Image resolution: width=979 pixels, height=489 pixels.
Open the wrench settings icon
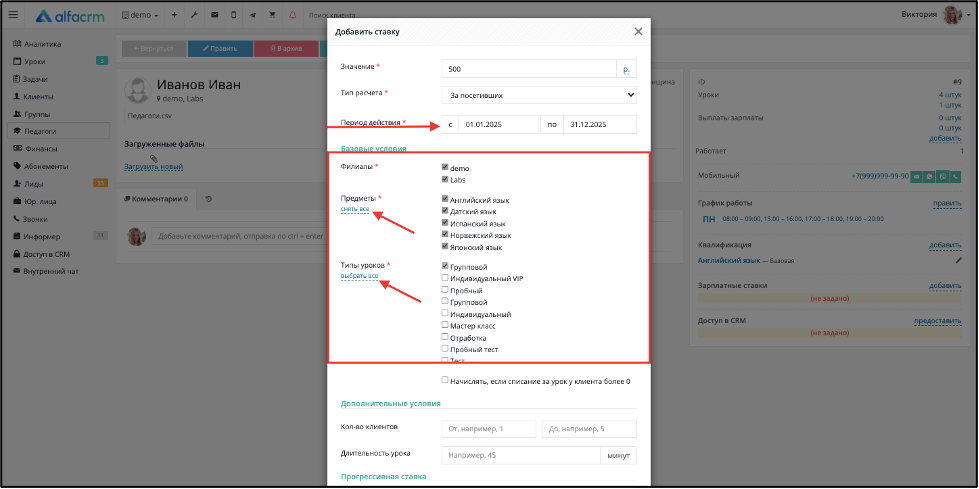point(194,14)
